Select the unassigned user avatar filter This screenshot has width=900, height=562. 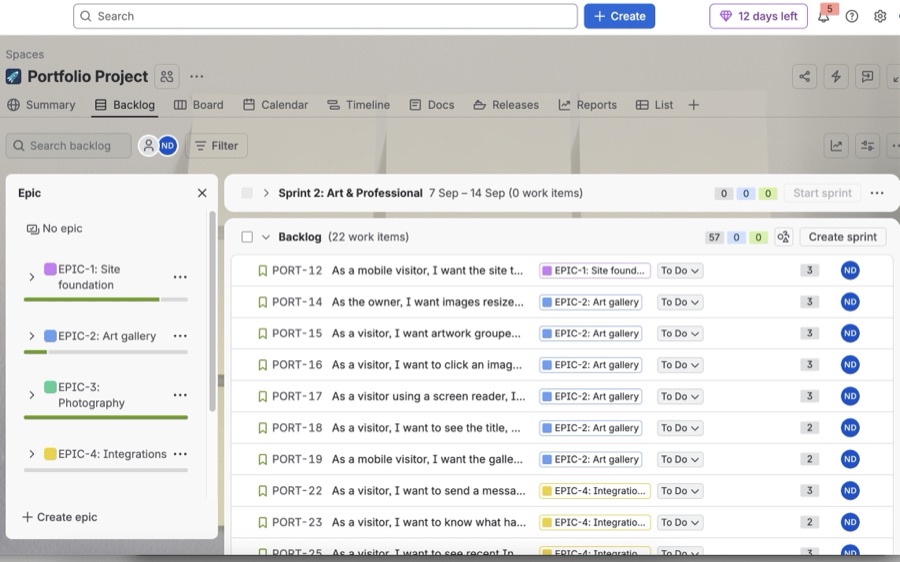click(x=148, y=146)
